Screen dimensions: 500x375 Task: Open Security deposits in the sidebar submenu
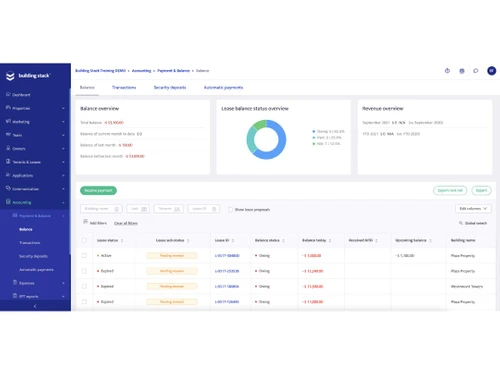pos(33,256)
